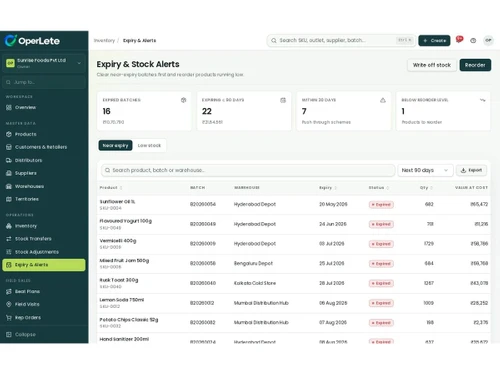This screenshot has height=375, width=500.
Task: Open the Overview sidebar icon
Action: 9,107
